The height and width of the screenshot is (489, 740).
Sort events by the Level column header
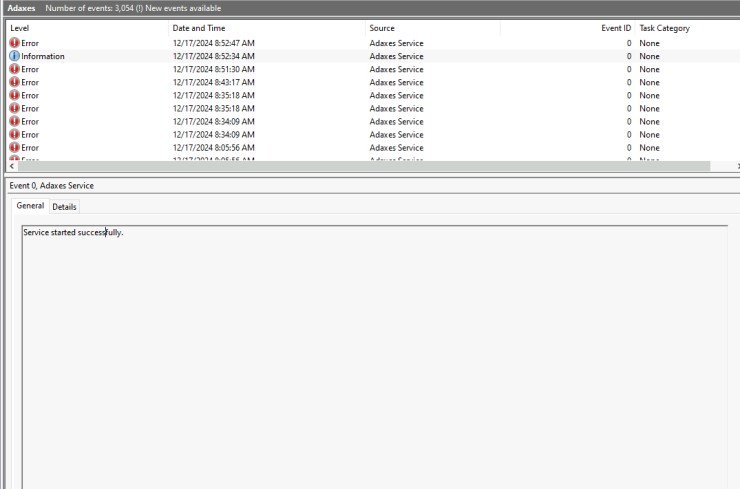(x=87, y=28)
